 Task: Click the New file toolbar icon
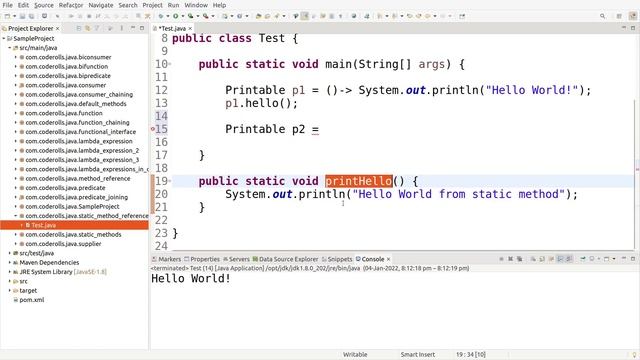click(x=7, y=16)
